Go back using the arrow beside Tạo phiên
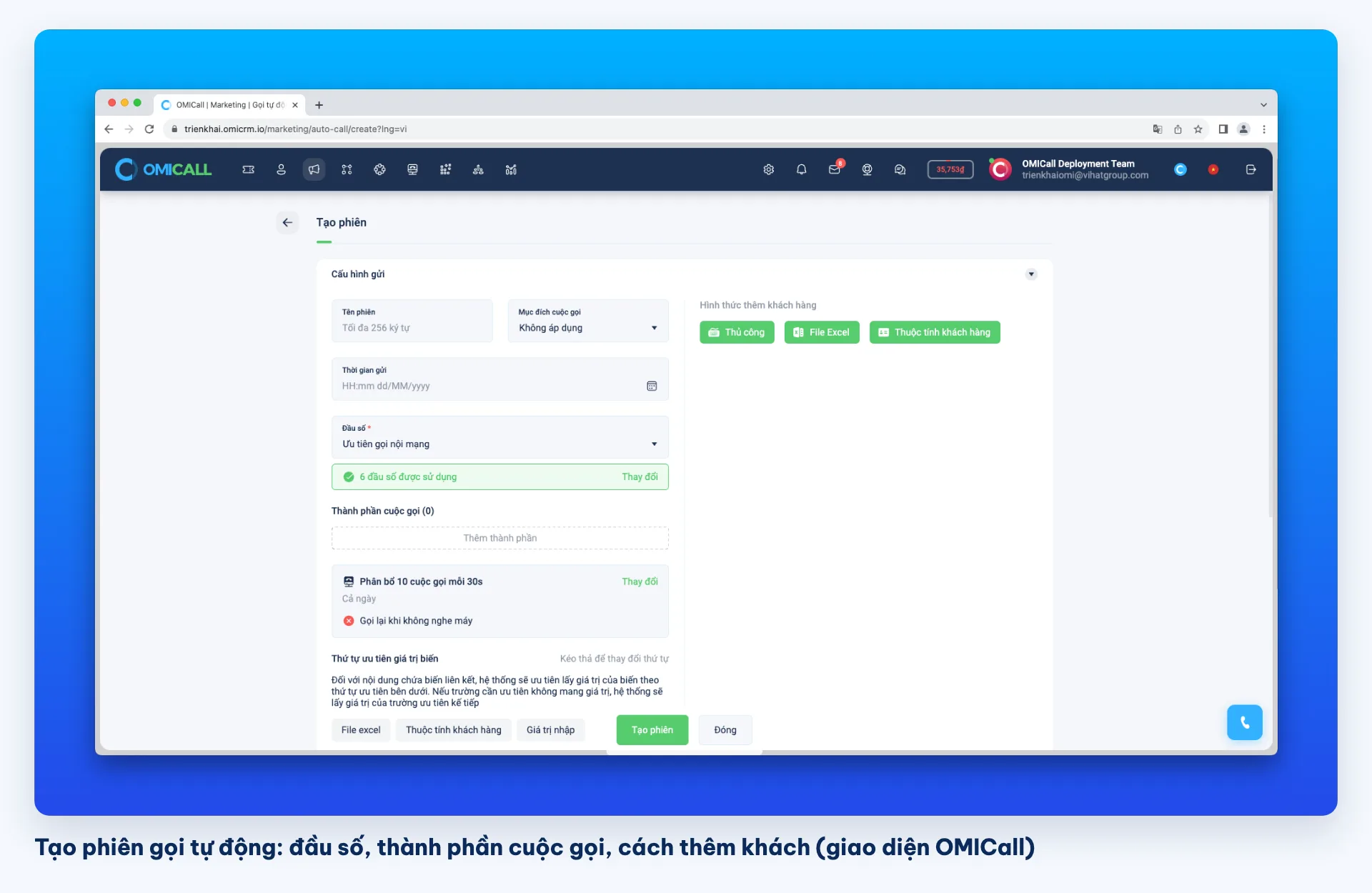Image resolution: width=1372 pixels, height=893 pixels. pyautogui.click(x=287, y=222)
